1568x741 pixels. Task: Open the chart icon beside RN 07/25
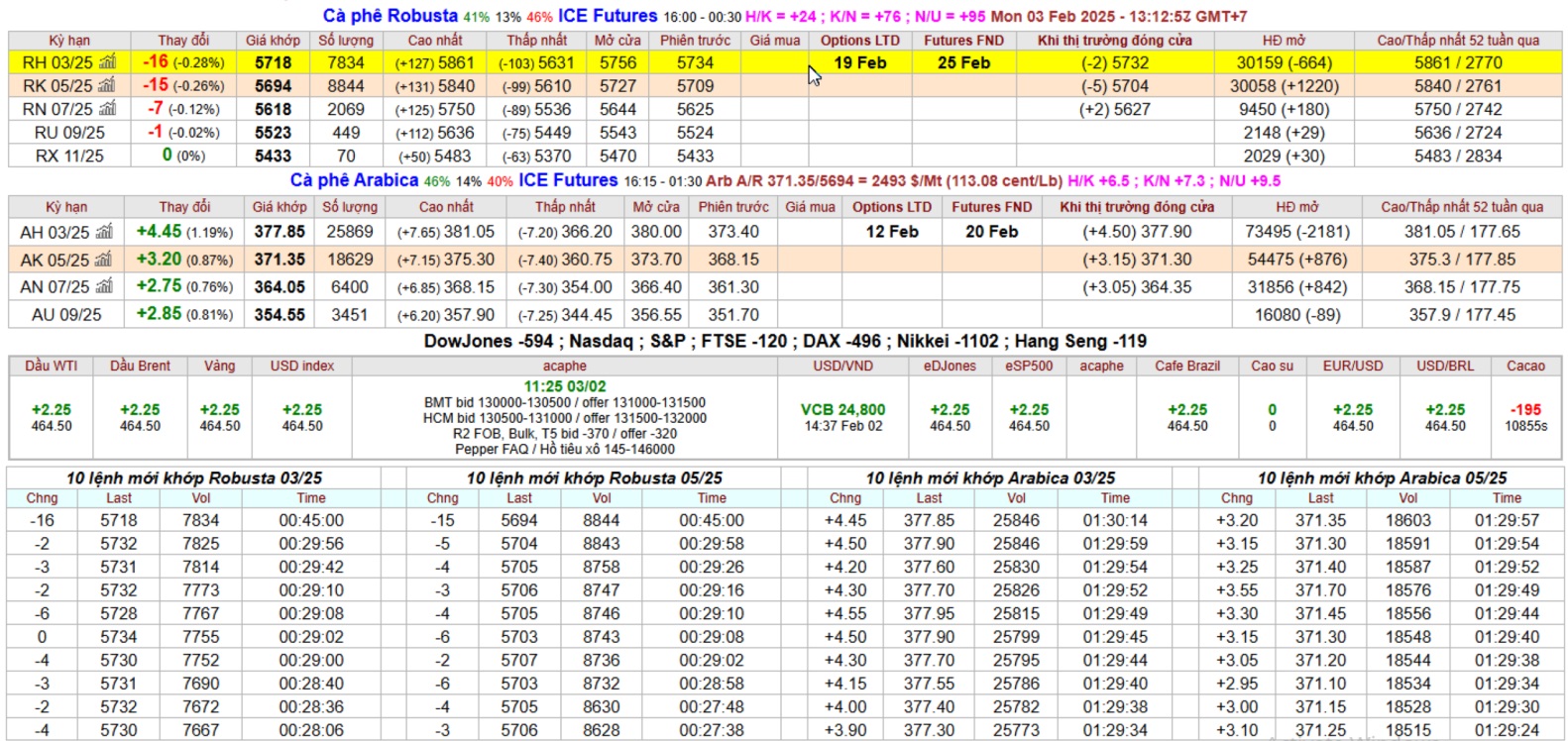coord(107,109)
